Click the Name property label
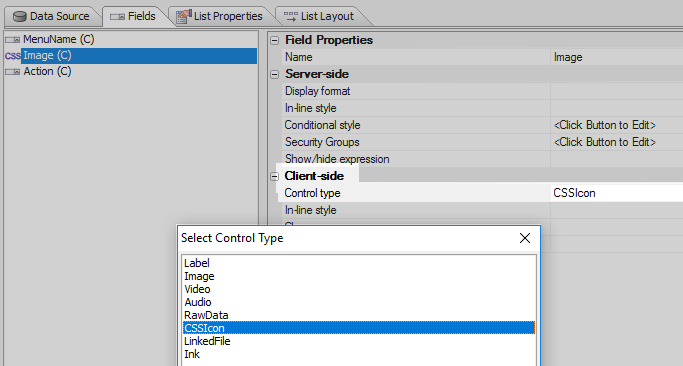 (x=298, y=57)
